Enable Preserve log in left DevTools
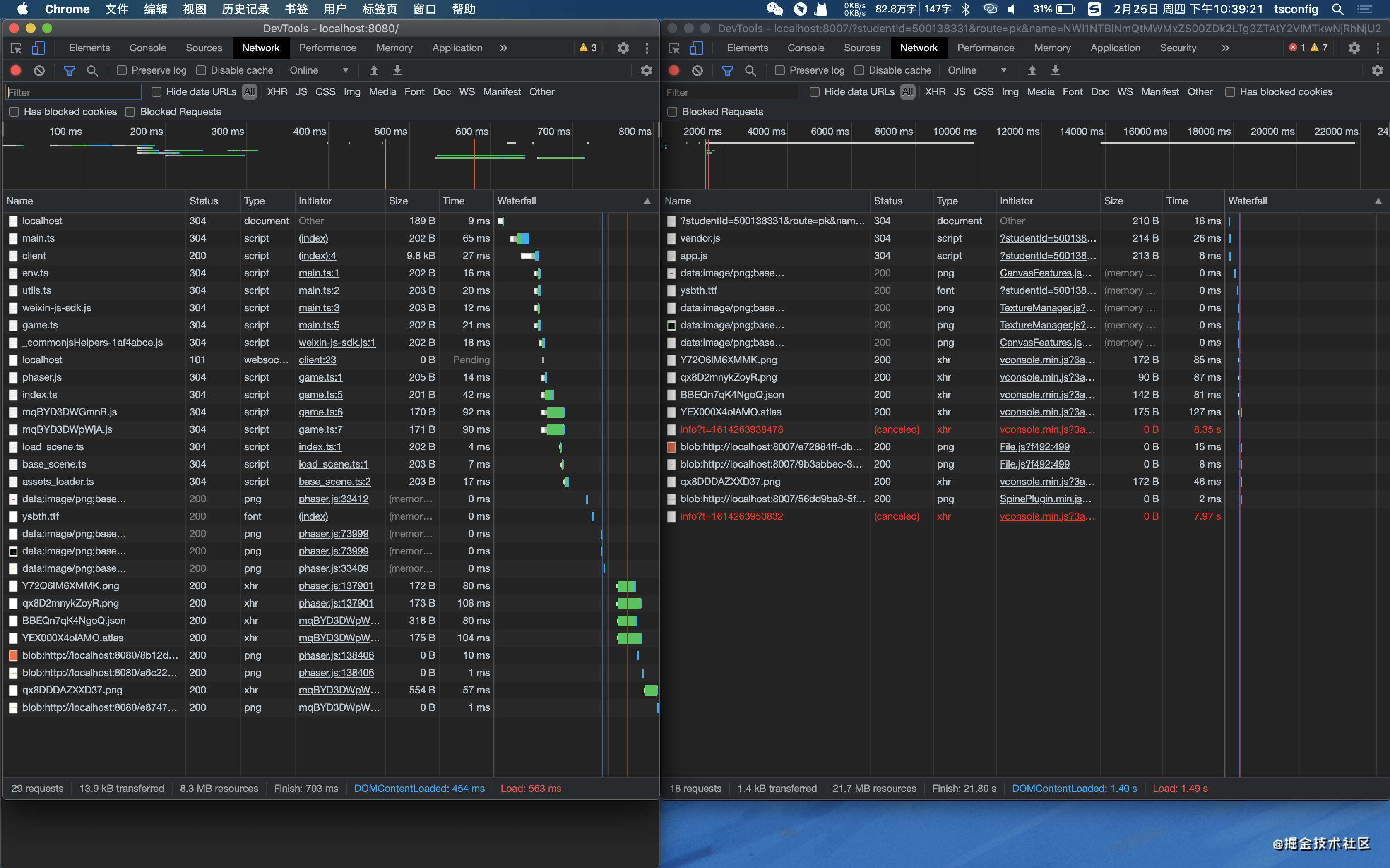Image resolution: width=1390 pixels, height=868 pixels. pyautogui.click(x=121, y=71)
